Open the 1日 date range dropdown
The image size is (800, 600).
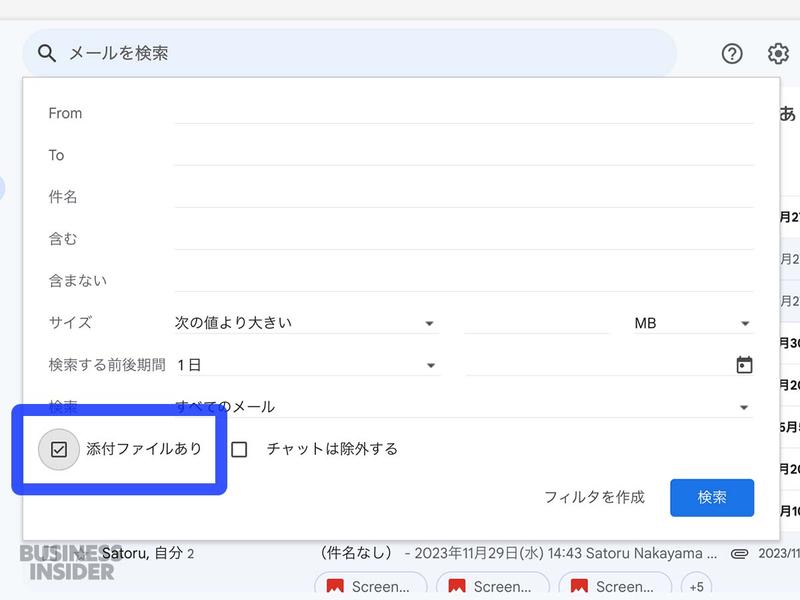click(430, 364)
